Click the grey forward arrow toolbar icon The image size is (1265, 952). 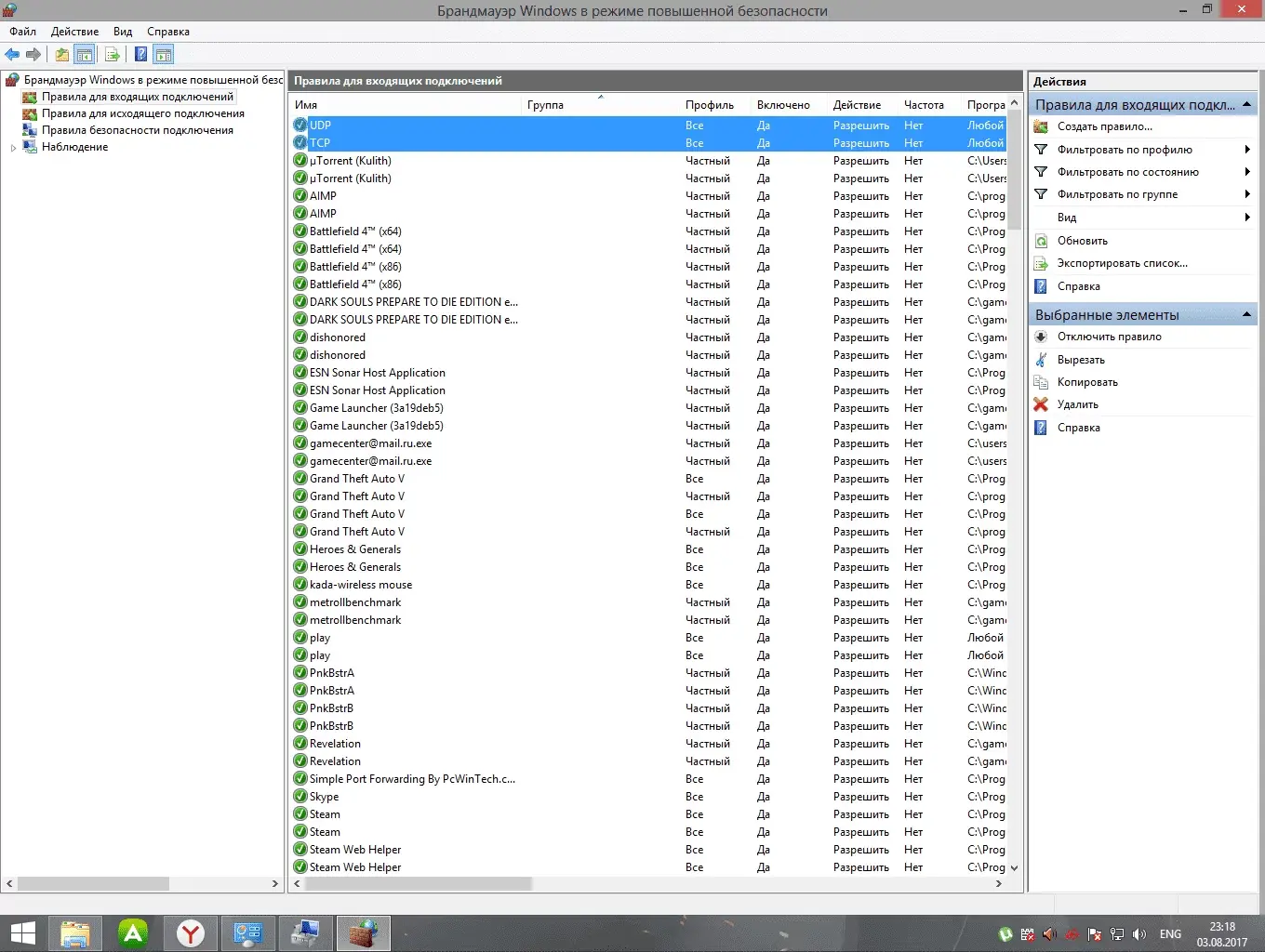click(33, 55)
